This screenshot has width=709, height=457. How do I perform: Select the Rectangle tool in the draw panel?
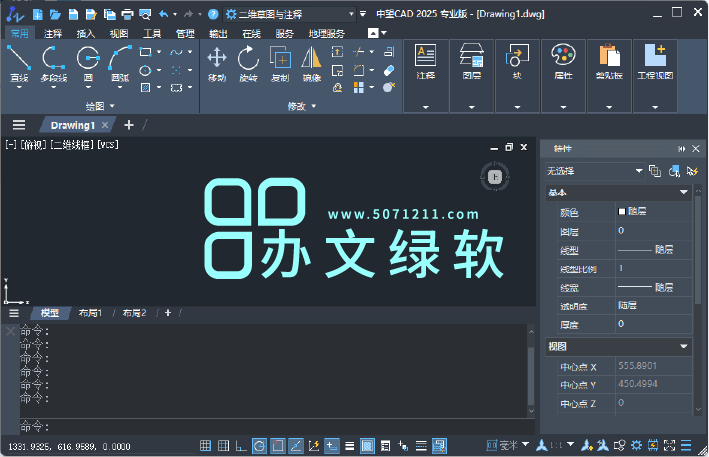coord(145,52)
